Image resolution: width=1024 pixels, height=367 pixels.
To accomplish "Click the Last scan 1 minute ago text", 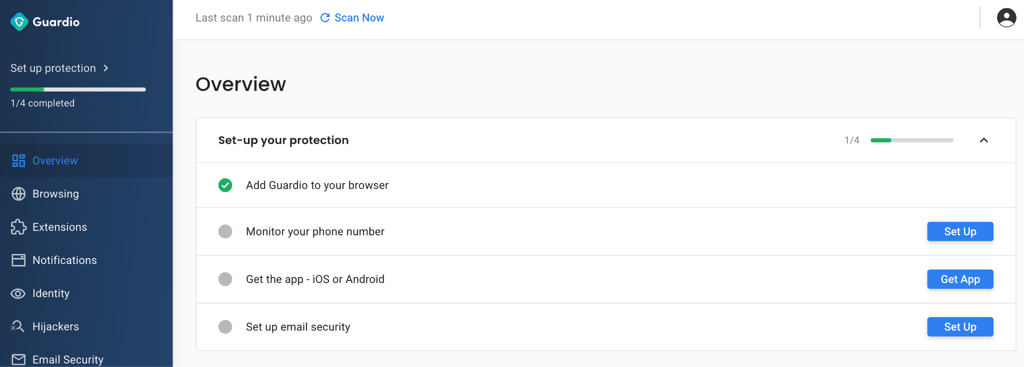I will pos(253,18).
